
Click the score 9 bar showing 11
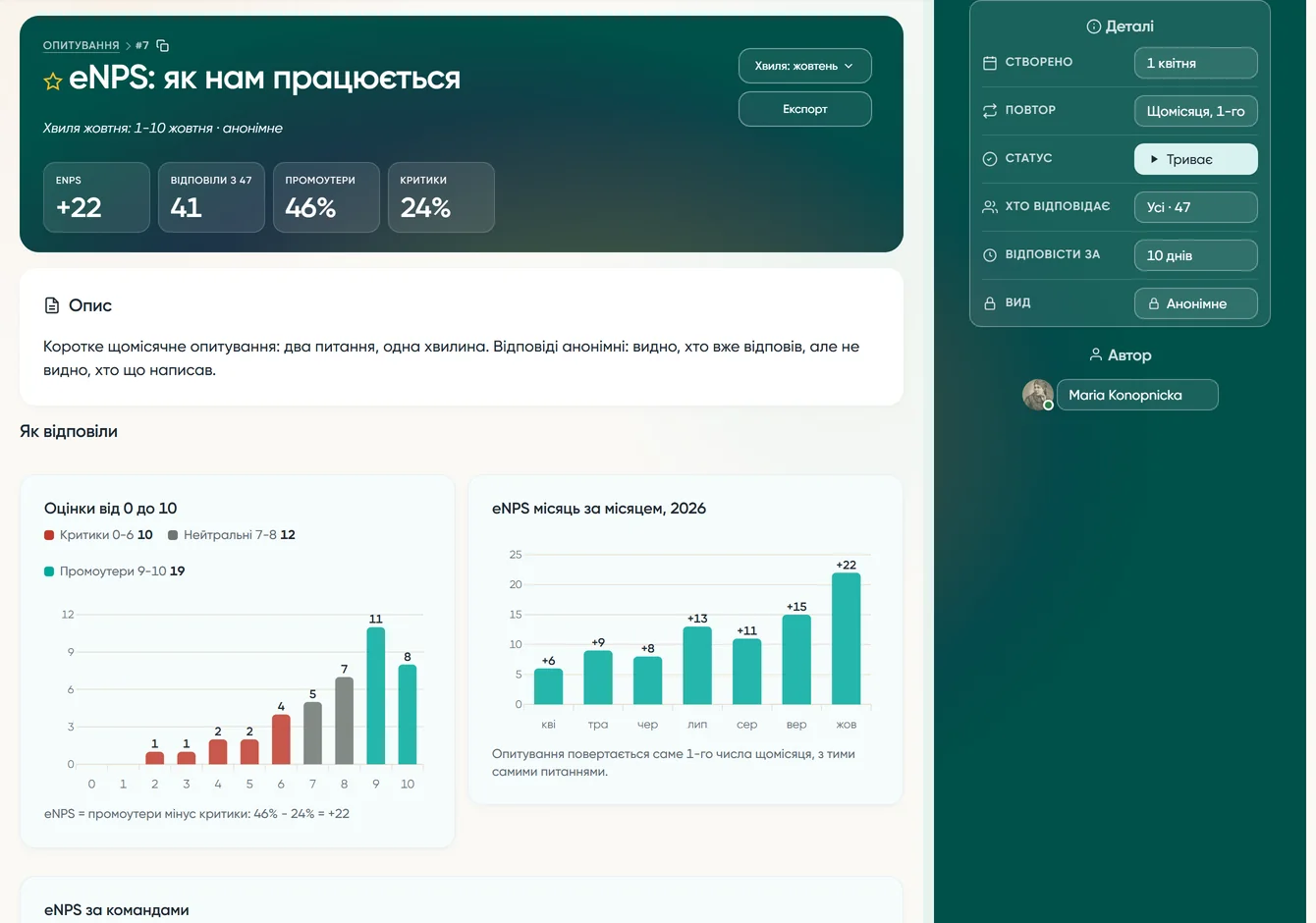(x=376, y=695)
